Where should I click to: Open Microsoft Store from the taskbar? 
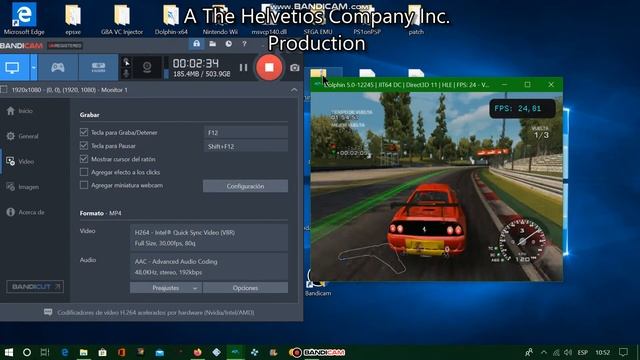(102, 352)
